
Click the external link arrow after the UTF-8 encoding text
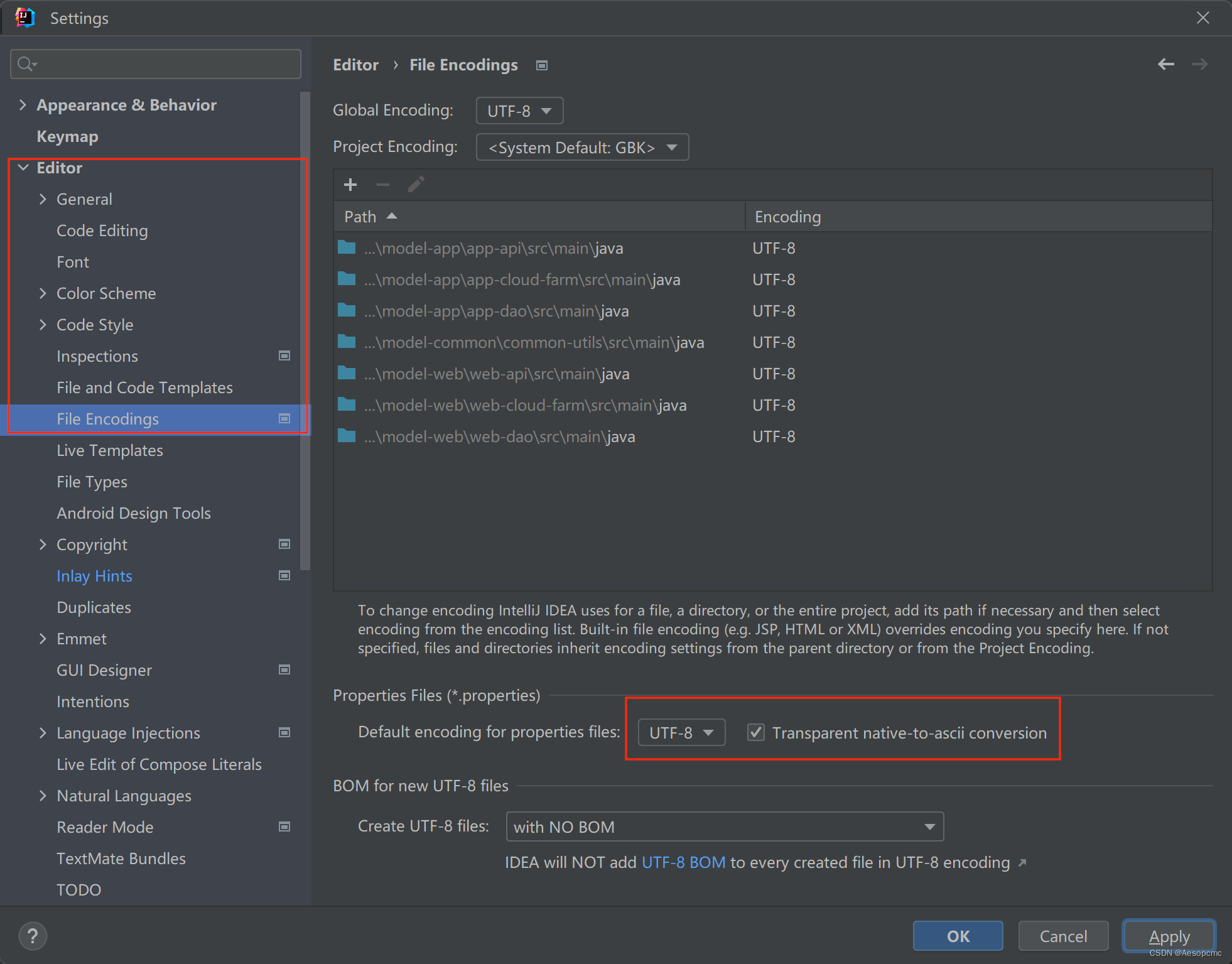(x=1022, y=863)
